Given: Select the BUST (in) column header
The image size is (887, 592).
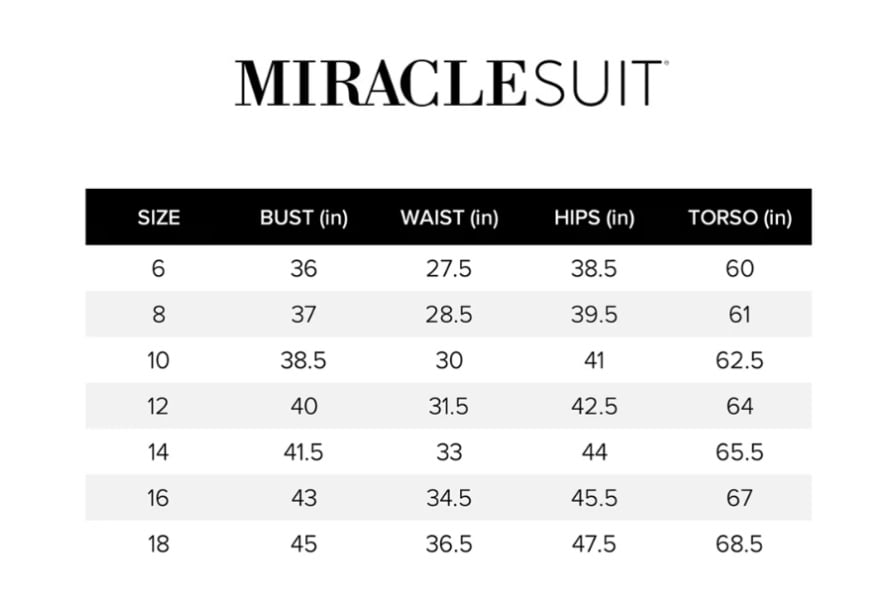Looking at the screenshot, I should [x=304, y=218].
